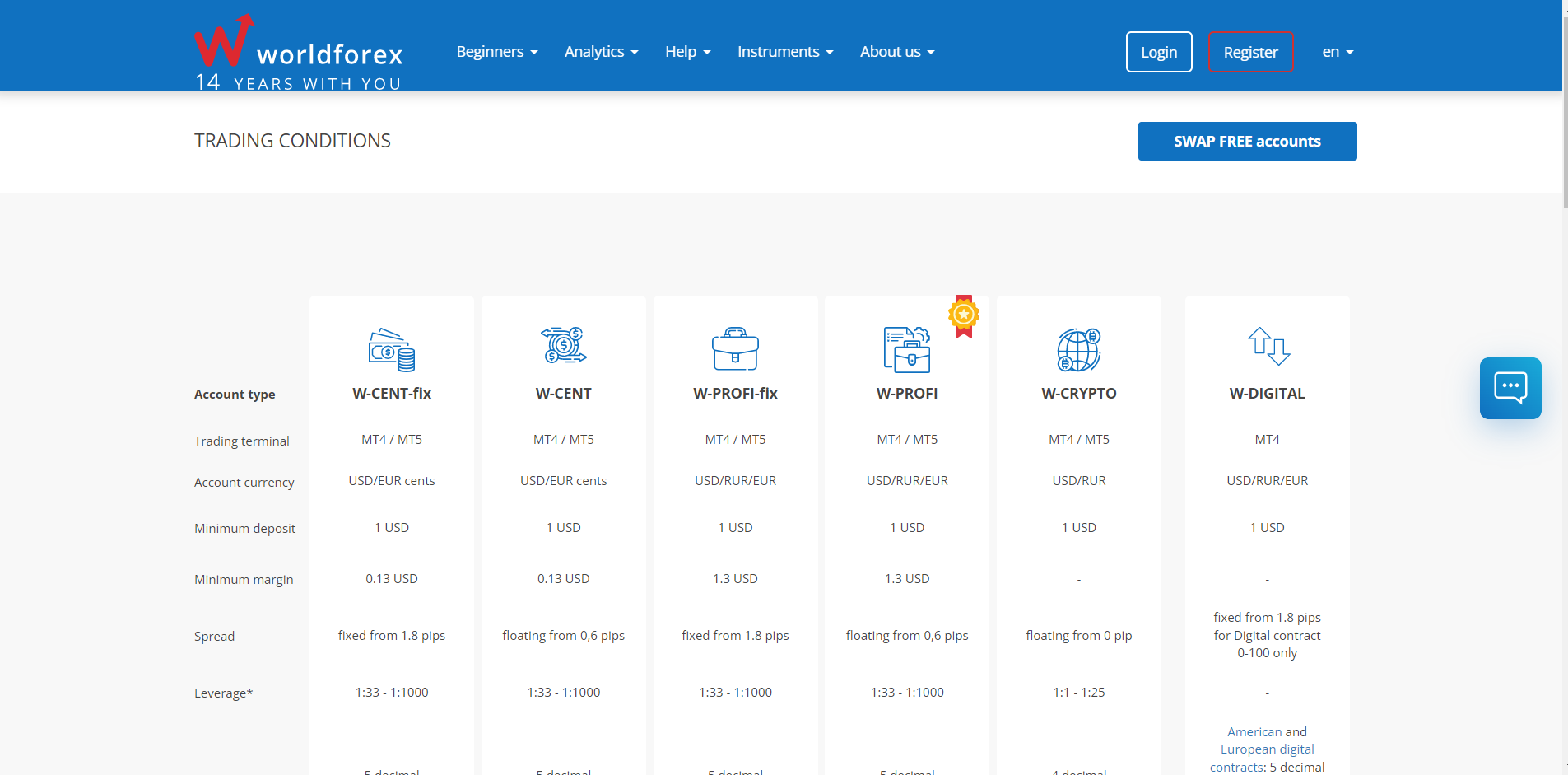
Task: Click the Spread row label
Action: [215, 637]
